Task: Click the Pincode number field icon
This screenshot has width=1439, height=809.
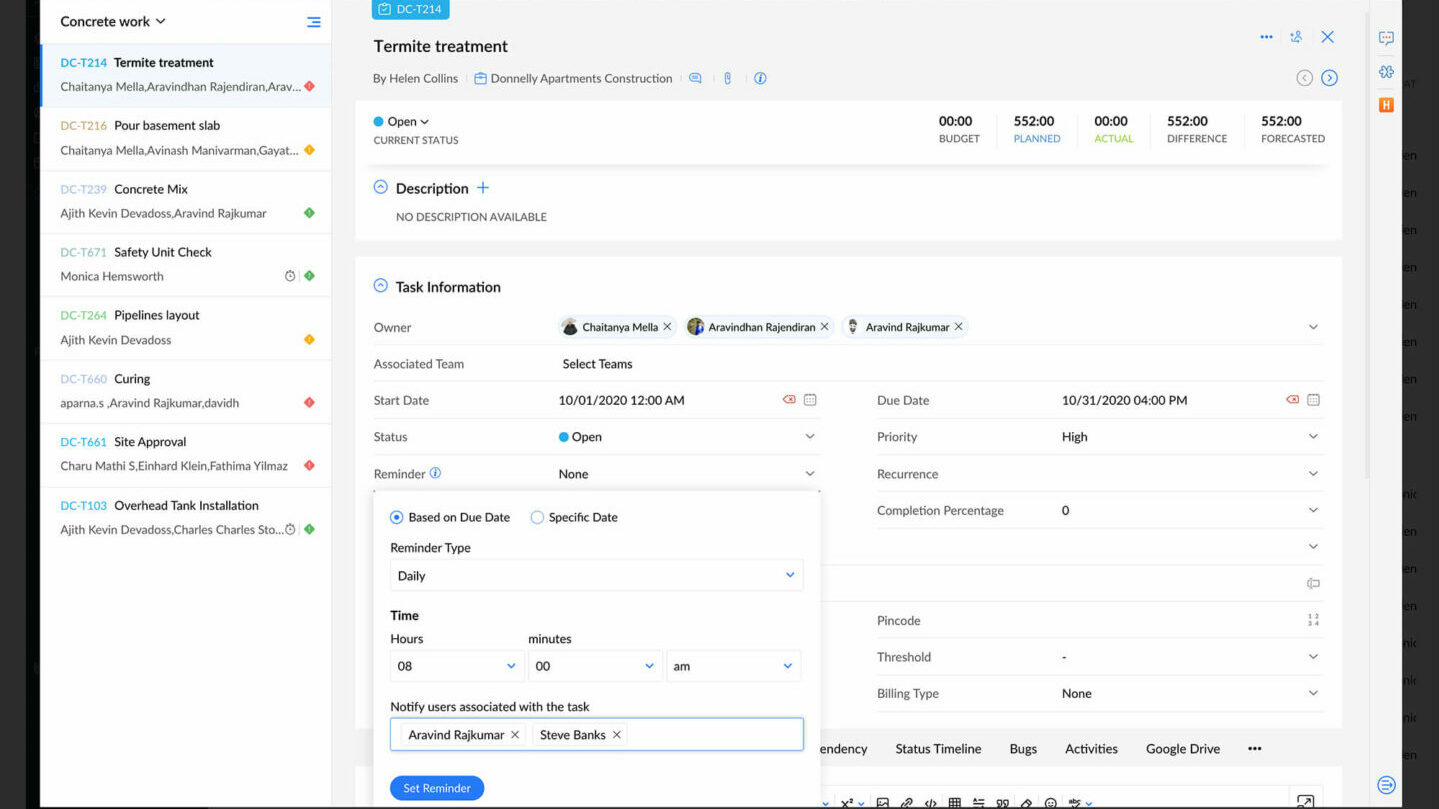Action: tap(1313, 620)
